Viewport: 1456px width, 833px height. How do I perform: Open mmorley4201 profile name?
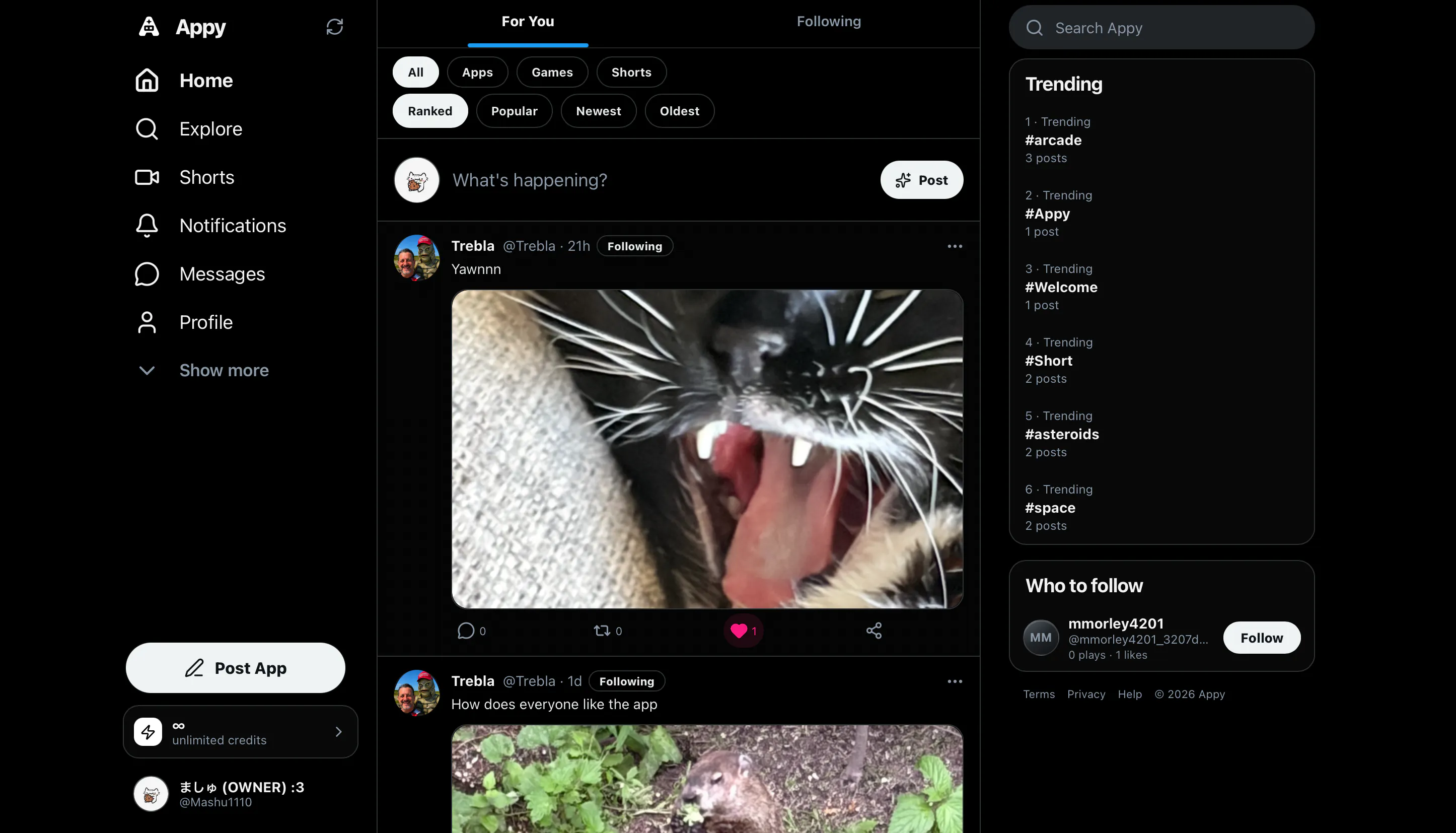coord(1116,623)
